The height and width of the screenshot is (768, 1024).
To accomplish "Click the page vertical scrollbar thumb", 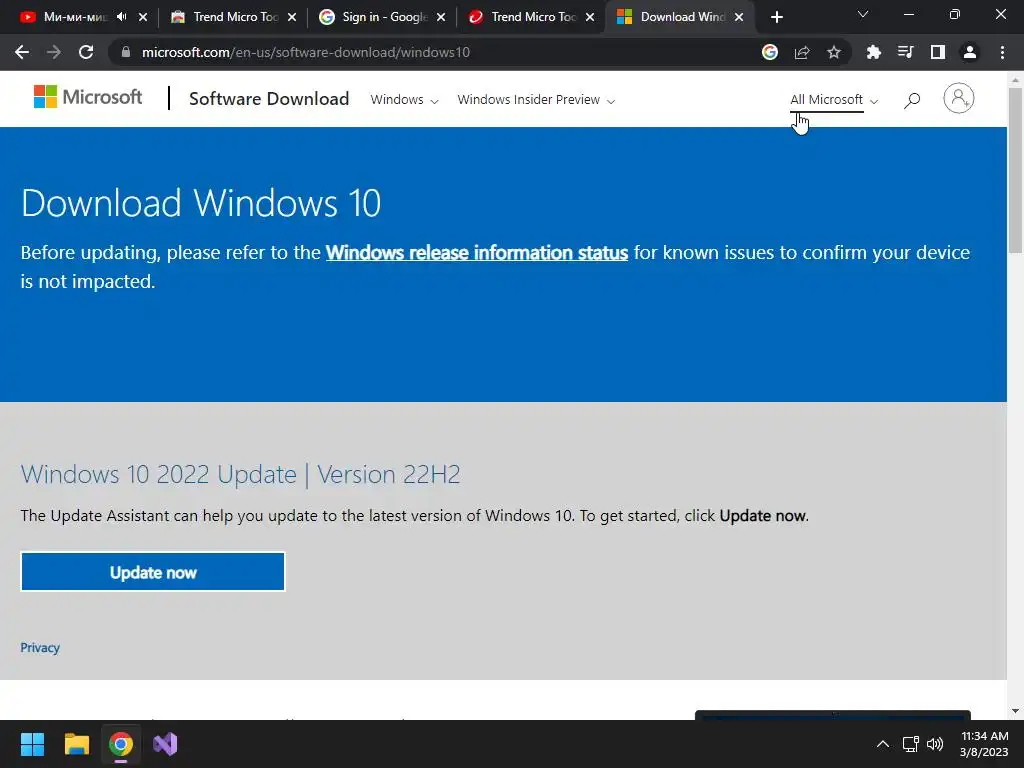I will pos(1016,170).
